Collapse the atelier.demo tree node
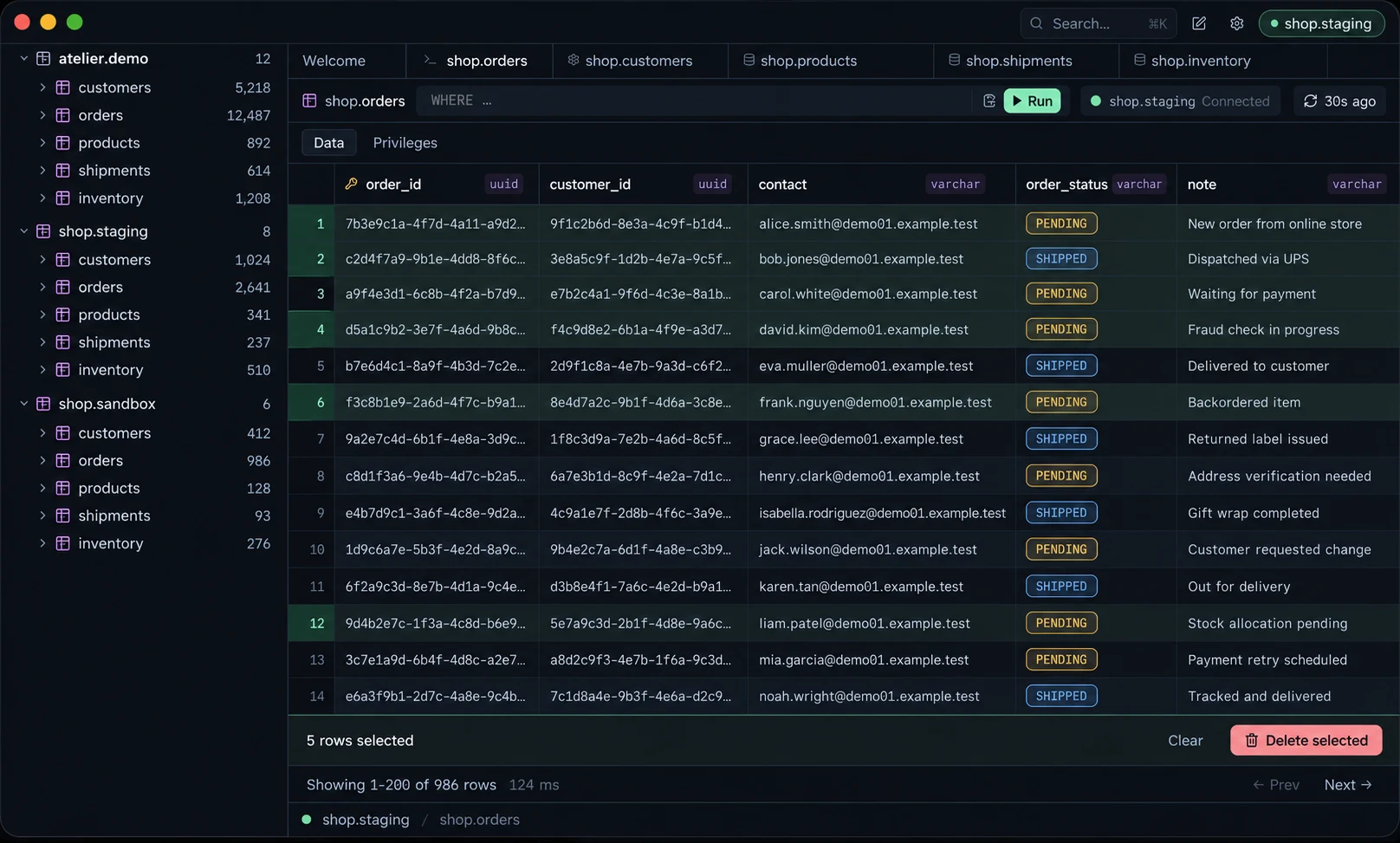1400x843 pixels. [24, 58]
